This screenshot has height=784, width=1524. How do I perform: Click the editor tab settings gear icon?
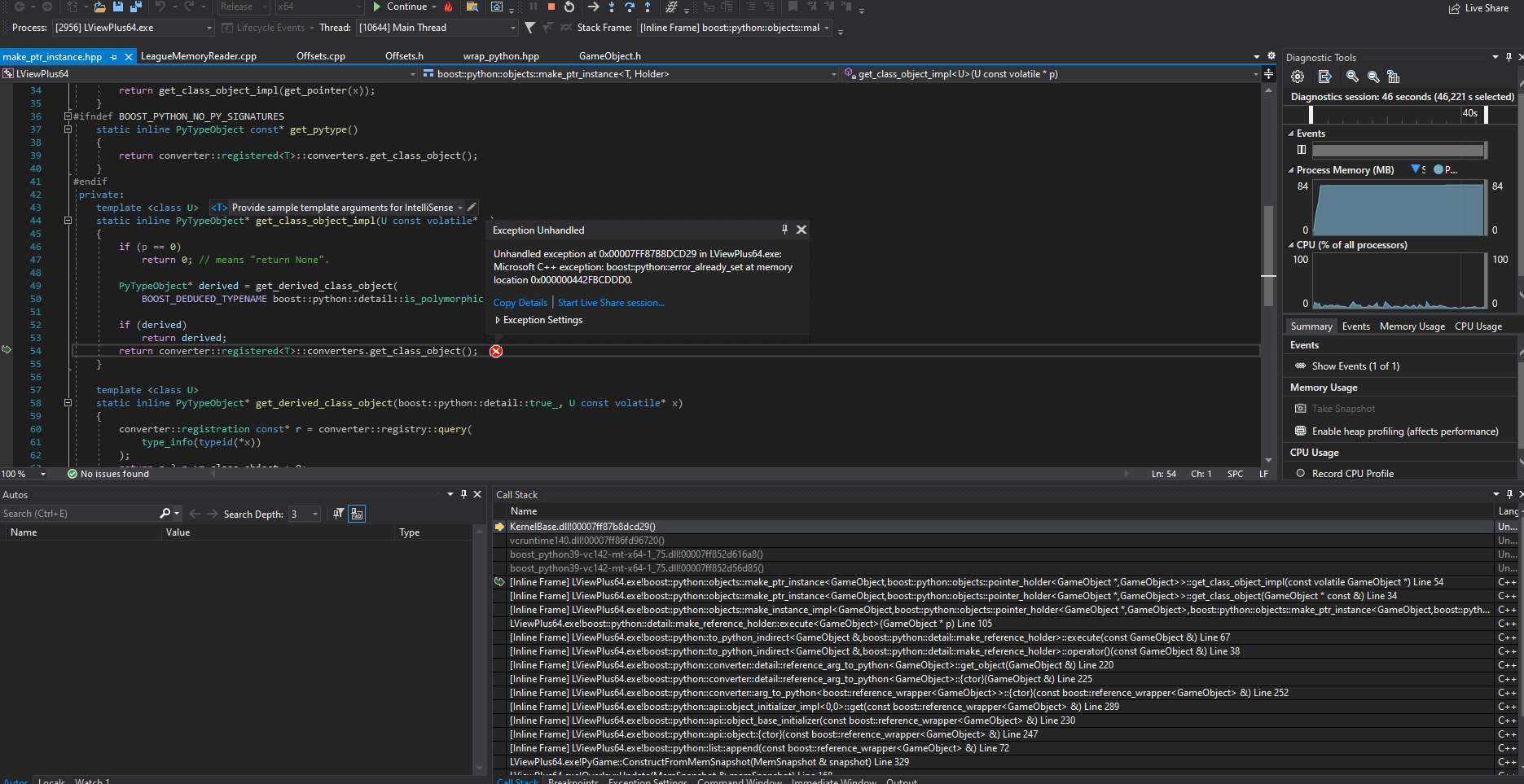tap(1271, 56)
